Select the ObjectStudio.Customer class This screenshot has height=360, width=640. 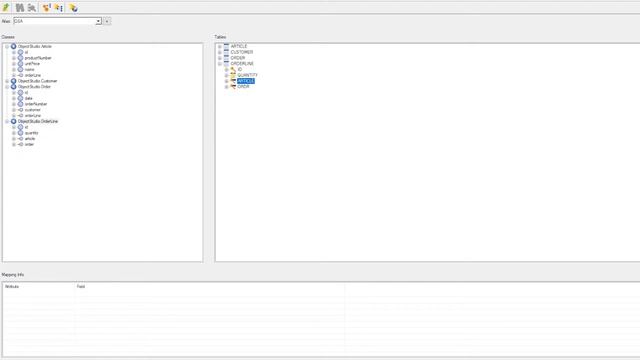[x=38, y=81]
